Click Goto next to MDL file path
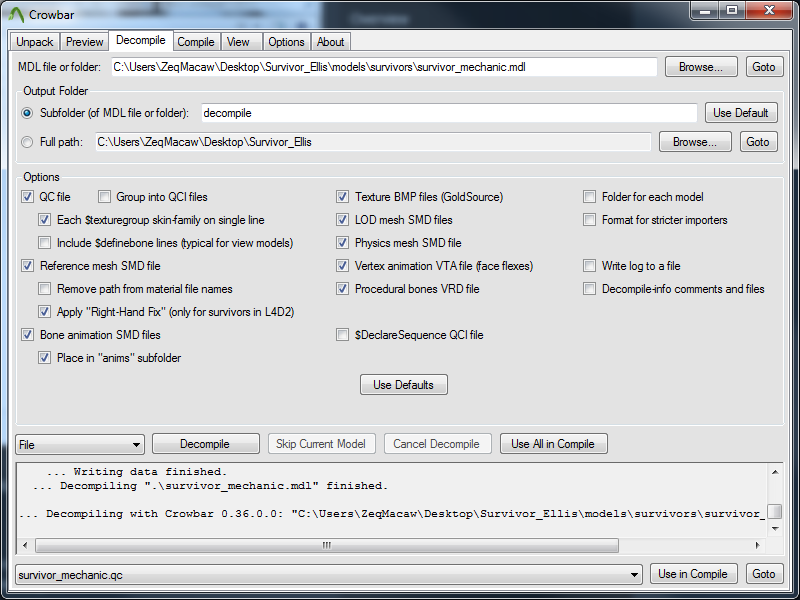Screen dimensions: 800x600 [764, 67]
